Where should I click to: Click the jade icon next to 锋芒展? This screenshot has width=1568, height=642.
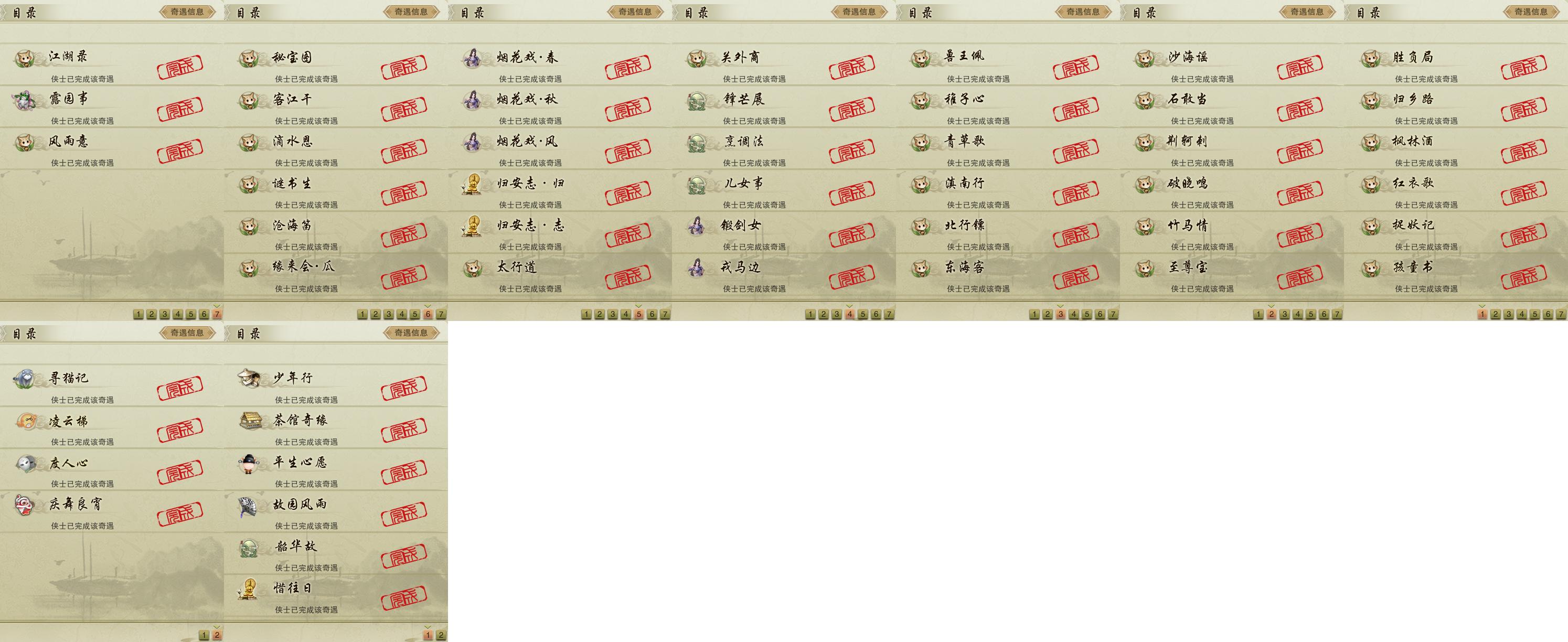coord(697,100)
